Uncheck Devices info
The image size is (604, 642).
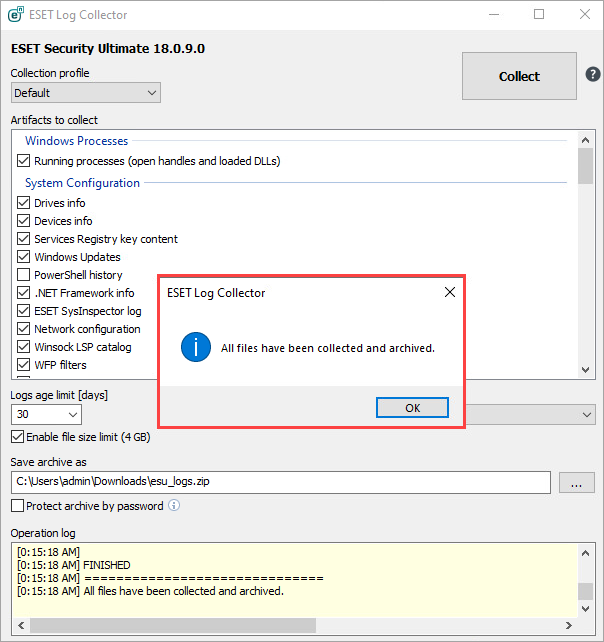tap(23, 220)
